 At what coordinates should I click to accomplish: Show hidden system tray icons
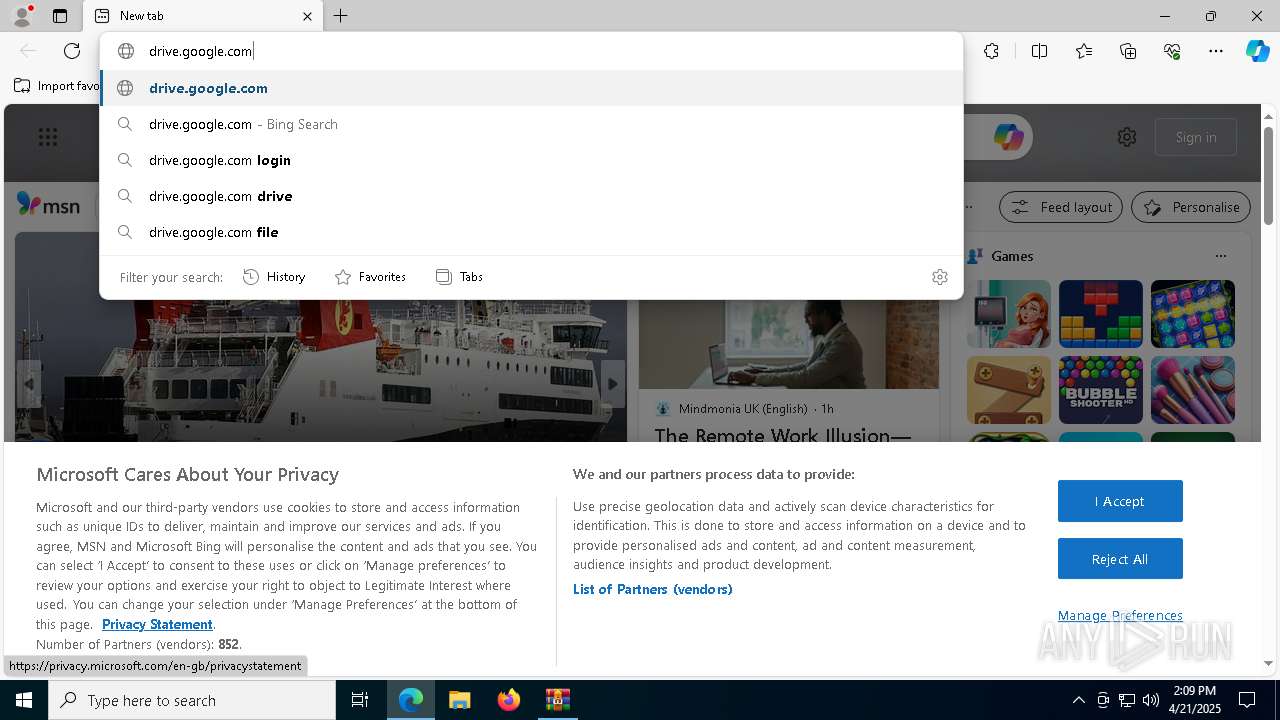tap(1078, 700)
